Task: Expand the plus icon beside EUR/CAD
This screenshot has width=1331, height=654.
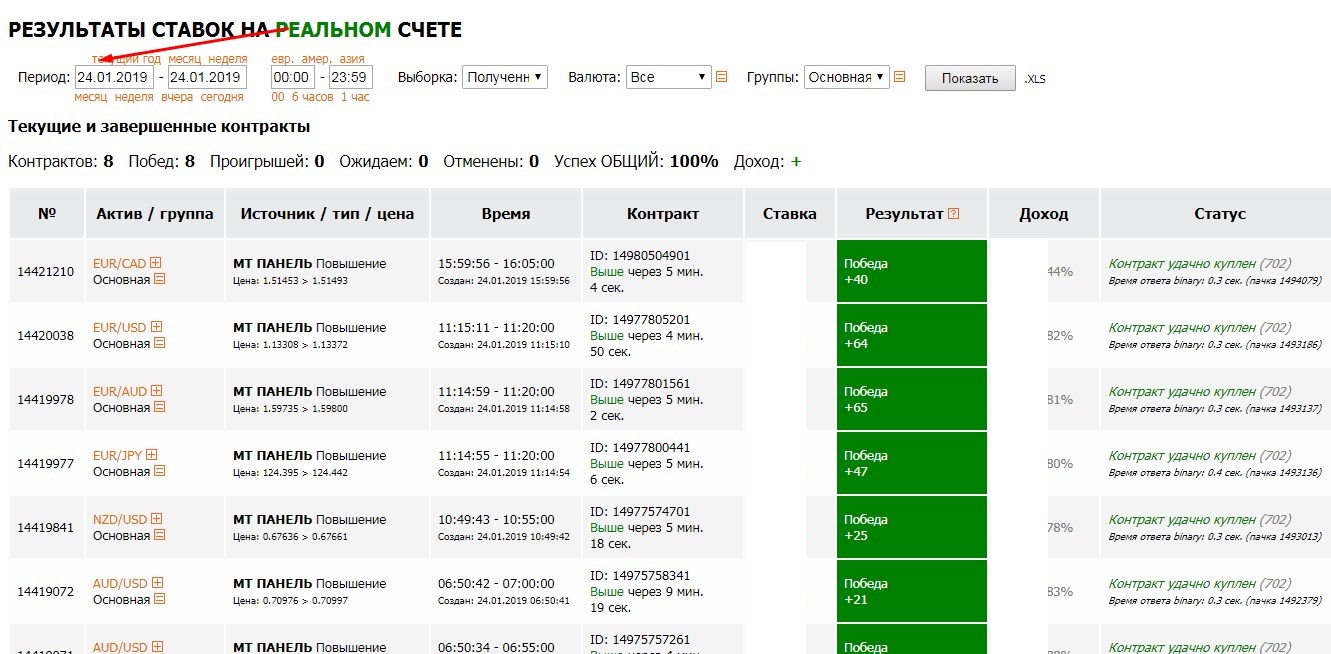Action: [156, 263]
